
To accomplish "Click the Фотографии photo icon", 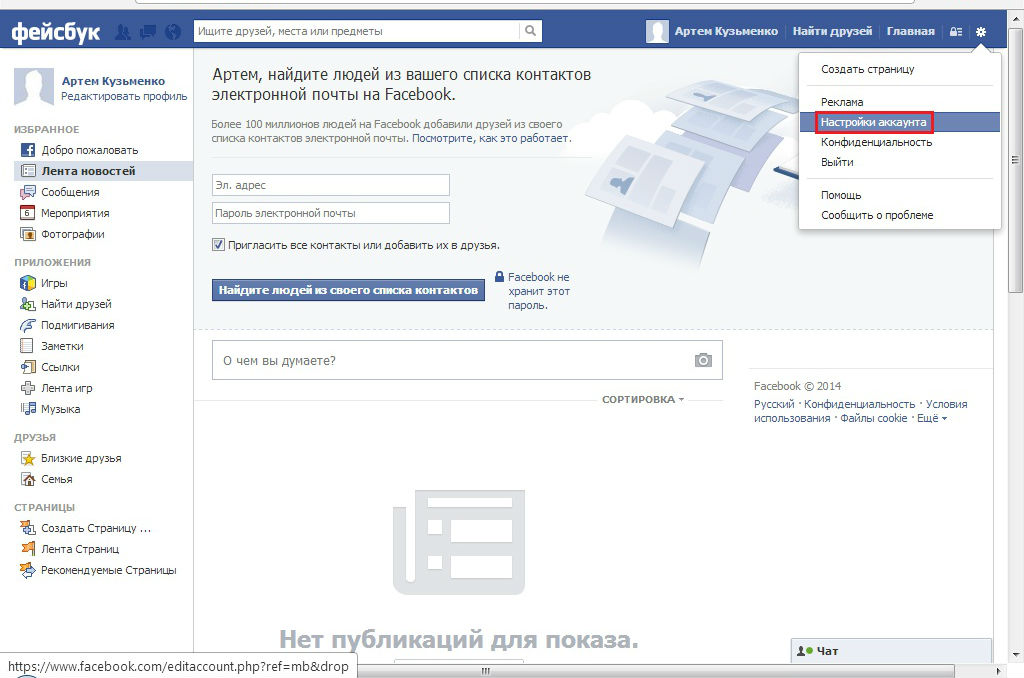I will [28, 234].
